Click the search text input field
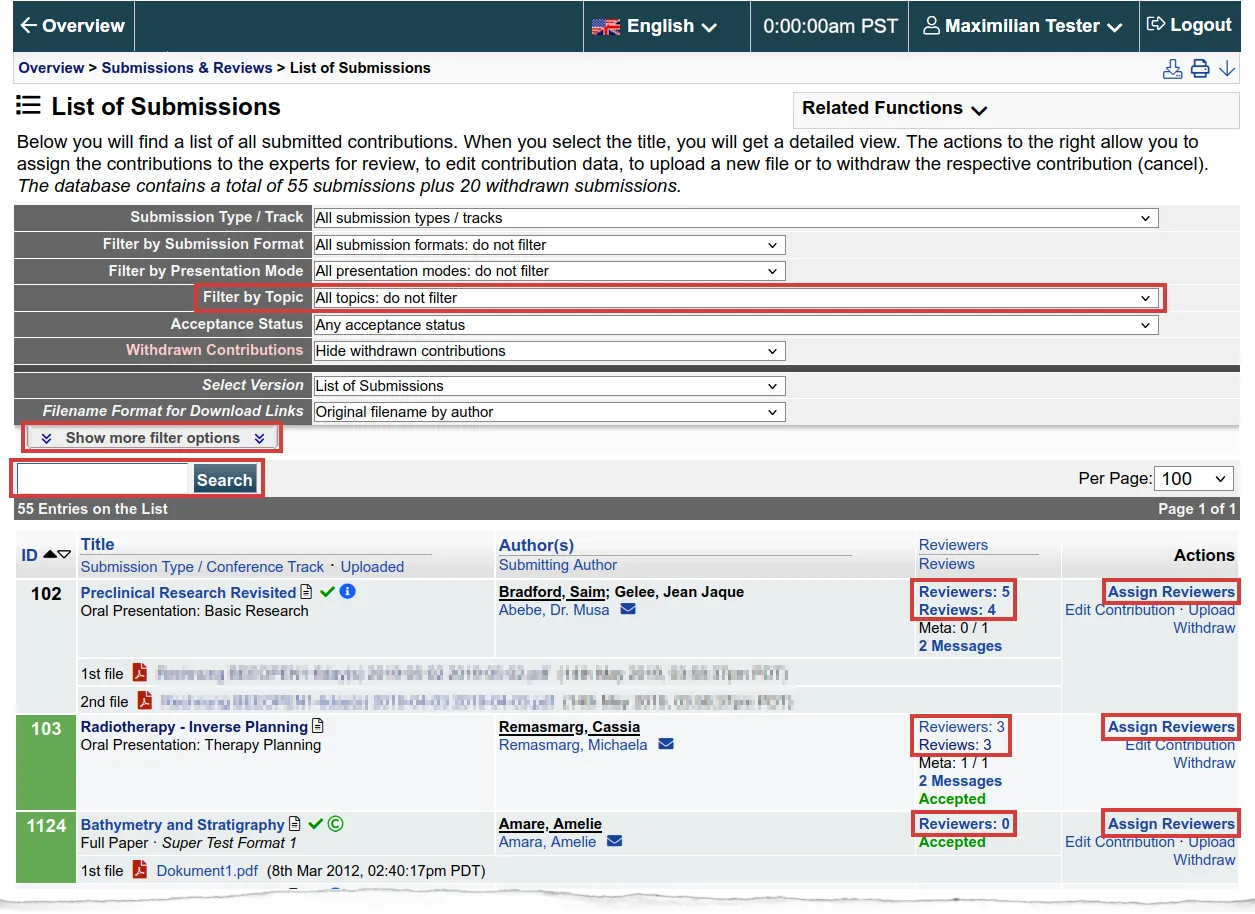This screenshot has height=914, width=1255. pyautogui.click(x=102, y=479)
